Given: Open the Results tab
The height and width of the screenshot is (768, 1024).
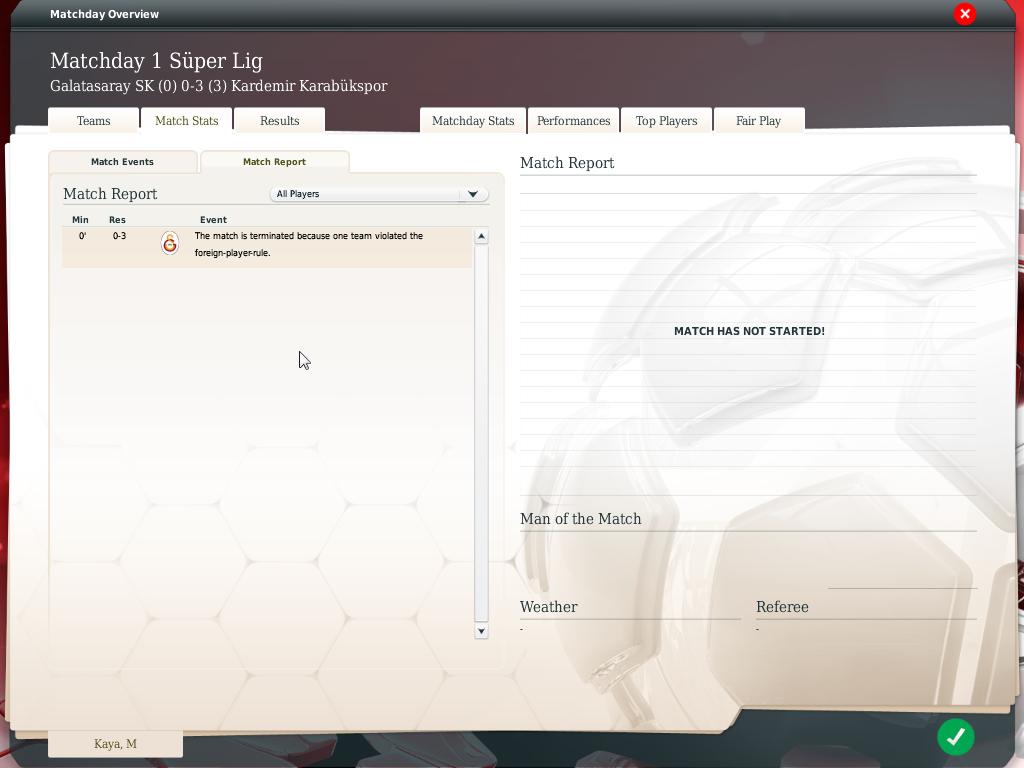Looking at the screenshot, I should pyautogui.click(x=280, y=121).
